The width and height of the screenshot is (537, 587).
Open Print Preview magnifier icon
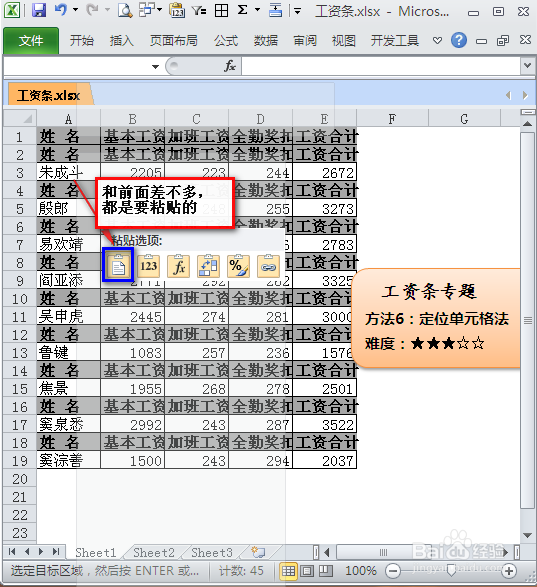coord(125,10)
